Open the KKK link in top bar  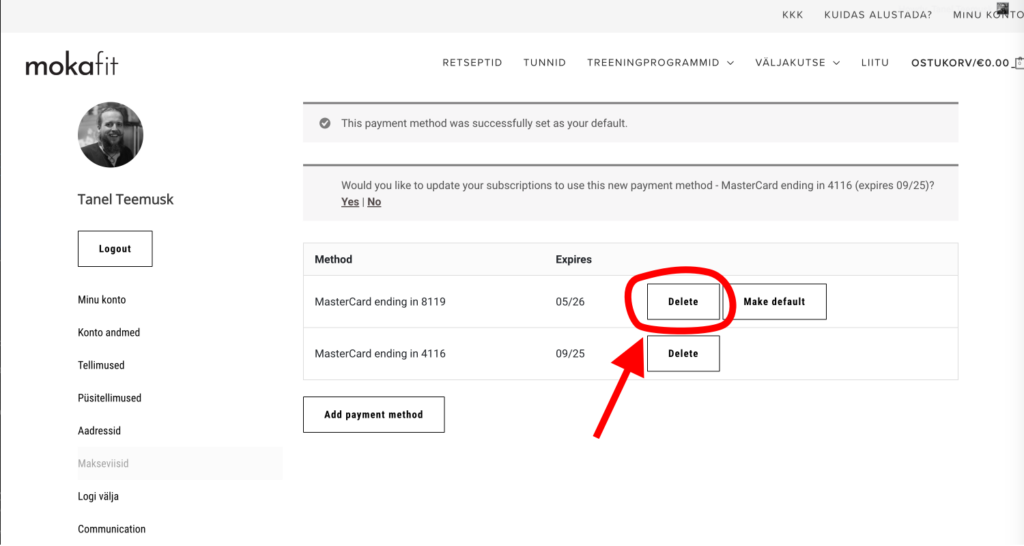[x=793, y=14]
